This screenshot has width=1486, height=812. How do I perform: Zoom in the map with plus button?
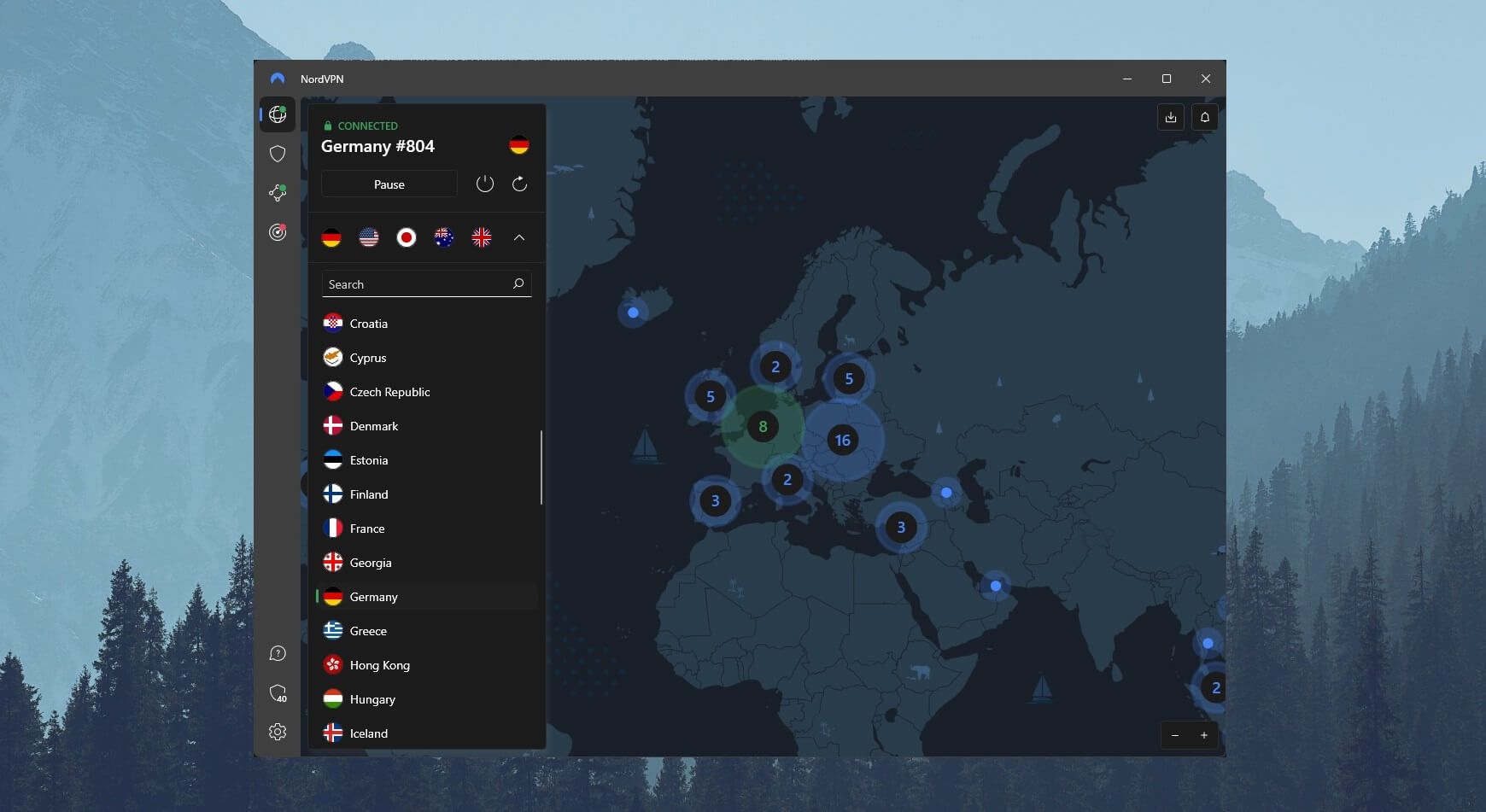coord(1204,735)
